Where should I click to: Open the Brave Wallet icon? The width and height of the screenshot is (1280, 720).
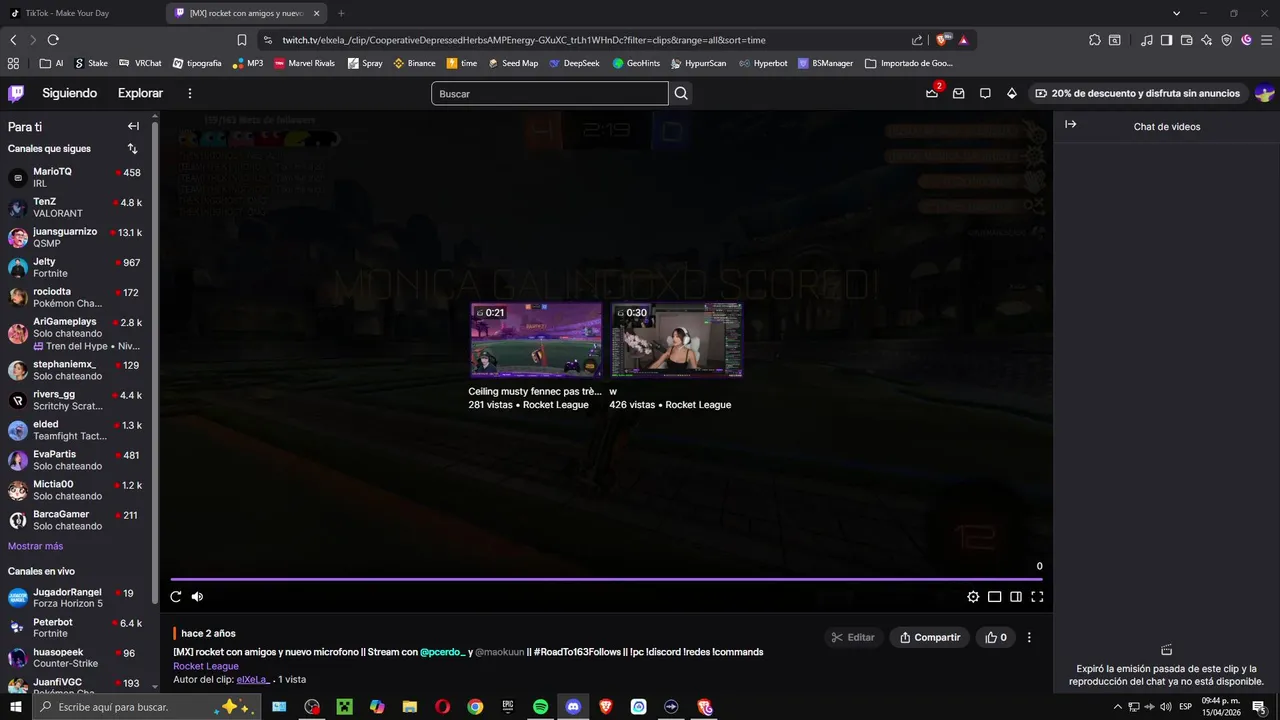pyautogui.click(x=1186, y=40)
